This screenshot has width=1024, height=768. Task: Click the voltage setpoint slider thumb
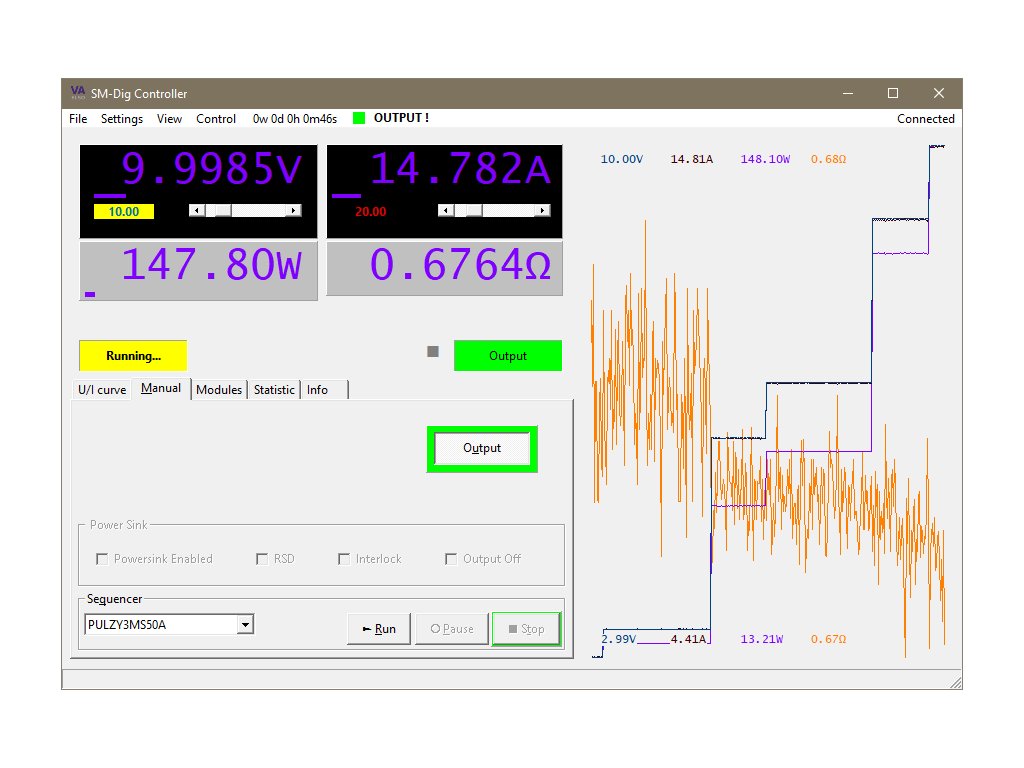[x=223, y=210]
